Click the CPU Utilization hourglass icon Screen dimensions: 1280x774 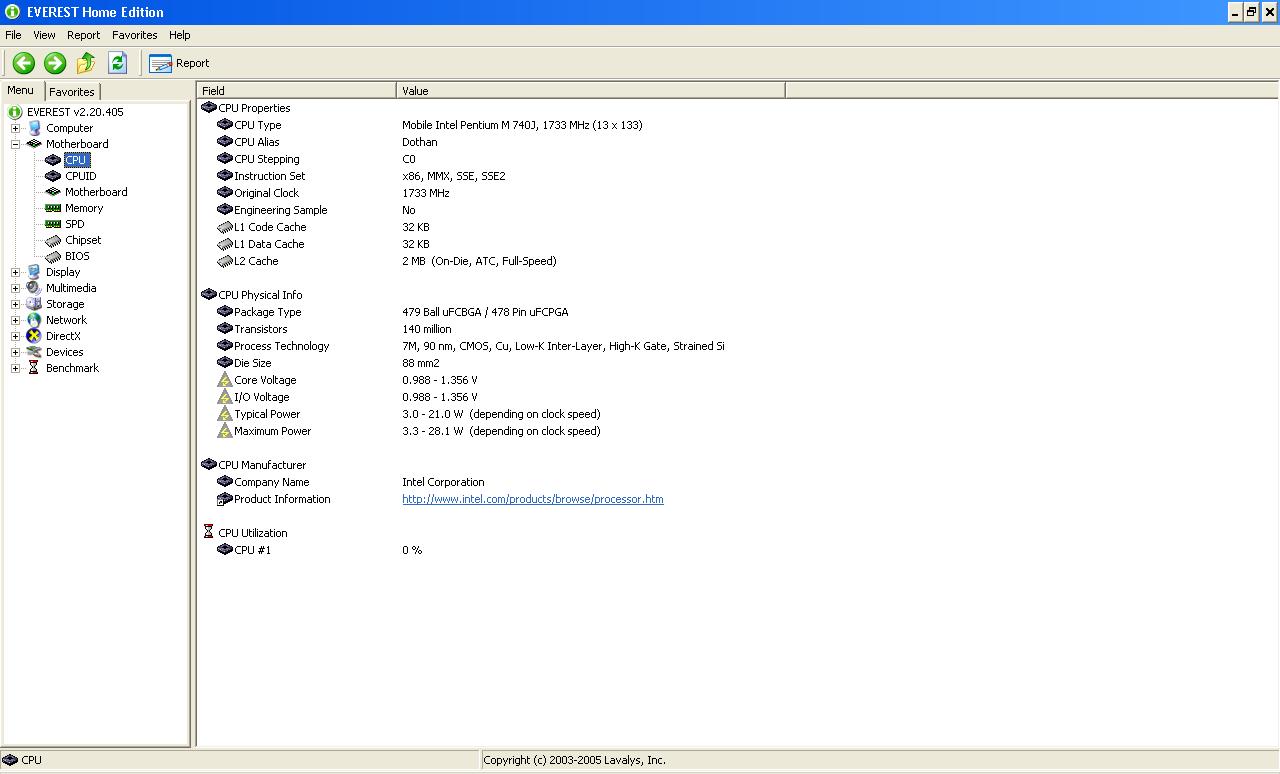[x=209, y=533]
